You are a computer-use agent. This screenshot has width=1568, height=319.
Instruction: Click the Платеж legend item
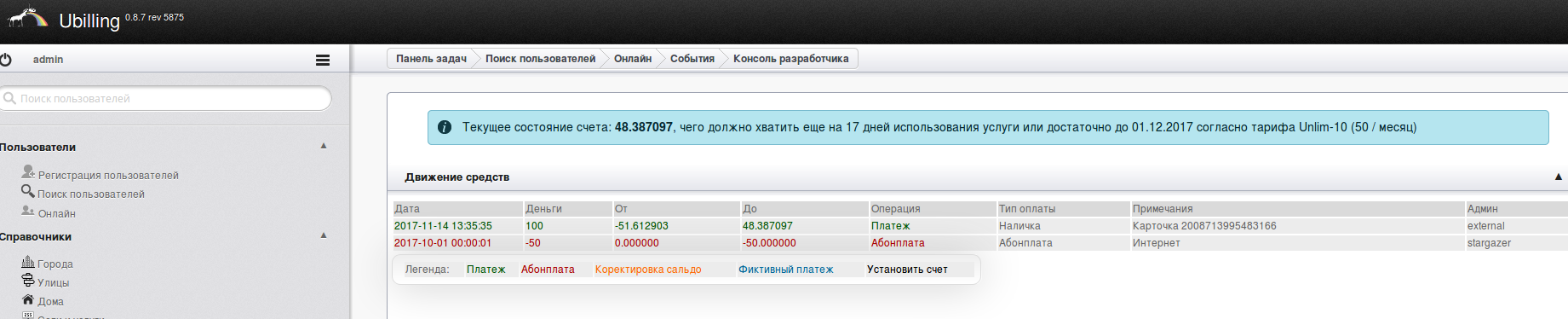485,270
